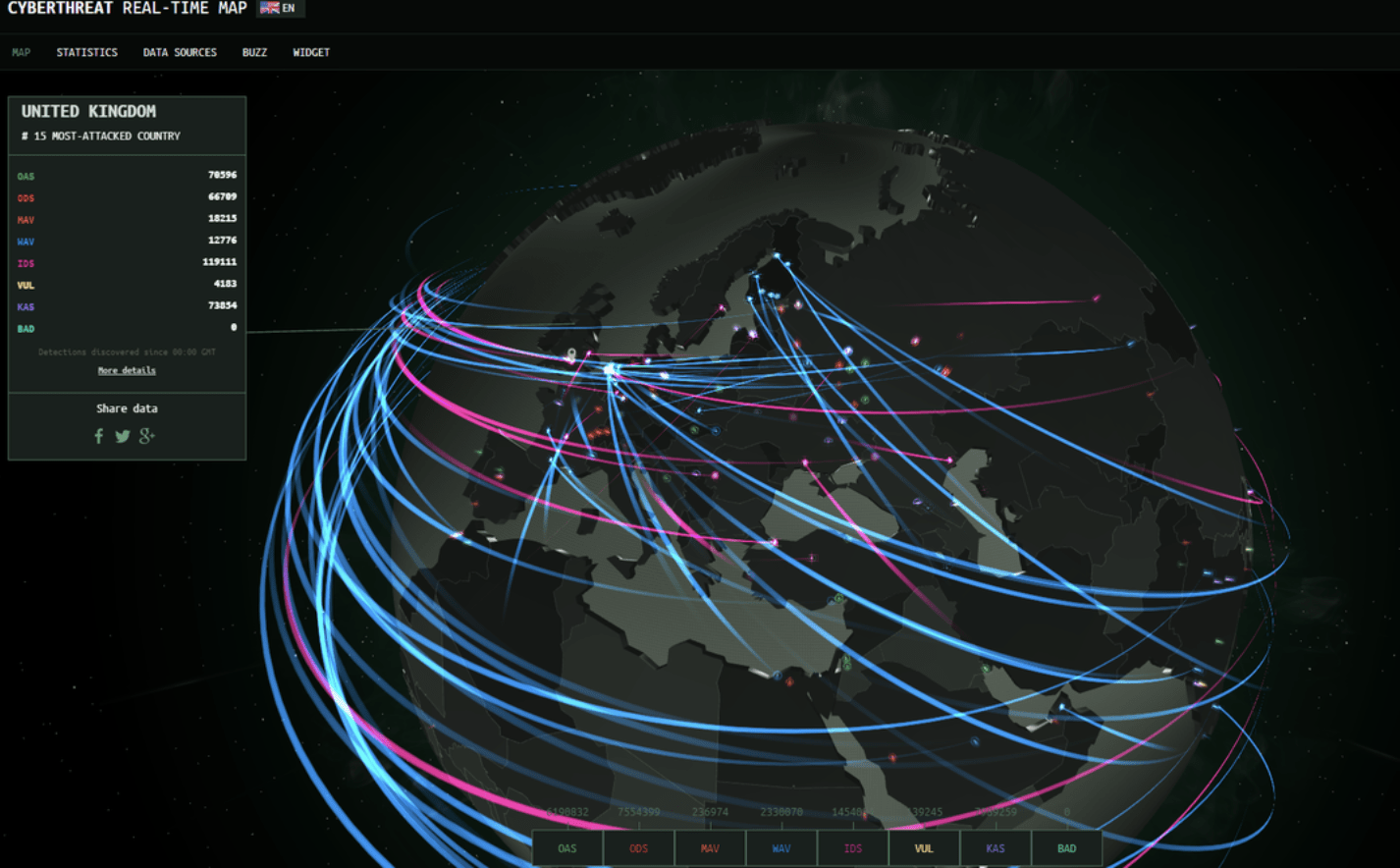Share data via Google+

pyautogui.click(x=145, y=436)
